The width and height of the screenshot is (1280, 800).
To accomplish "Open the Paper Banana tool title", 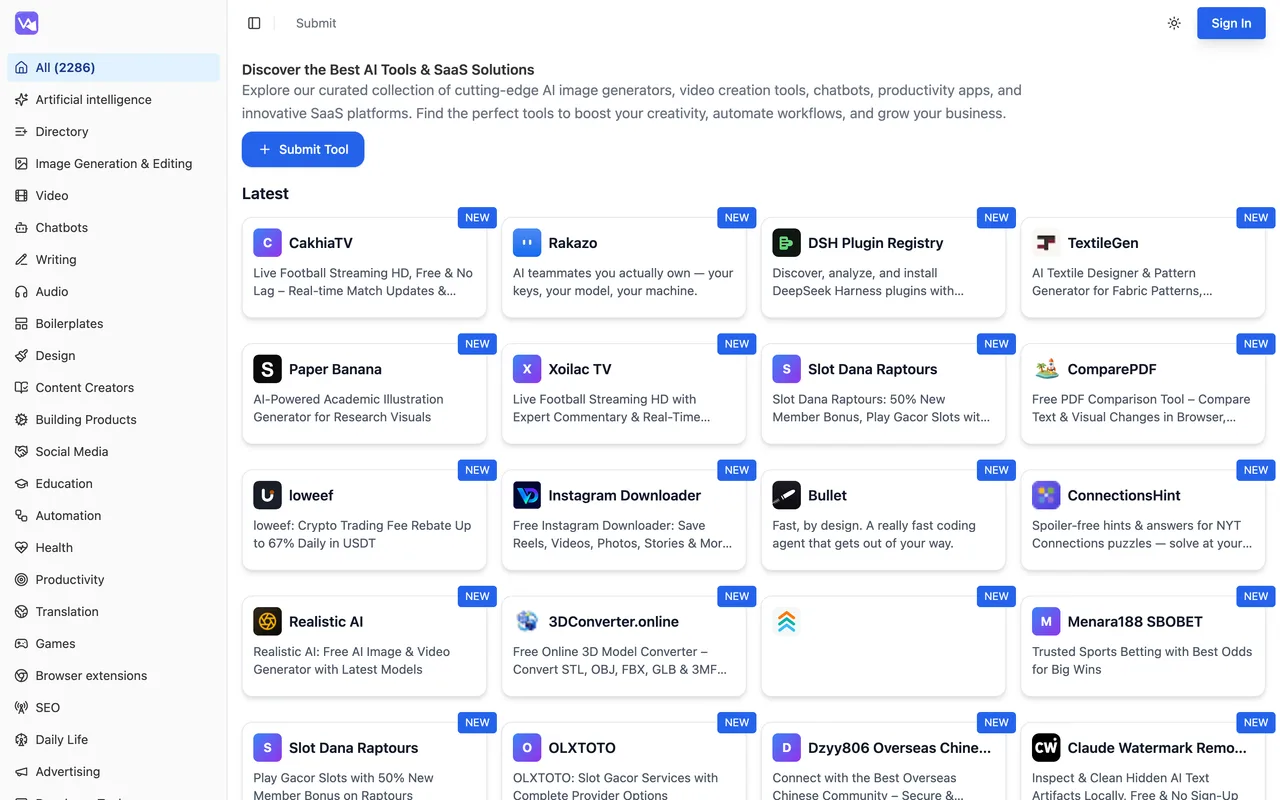I will point(335,369).
